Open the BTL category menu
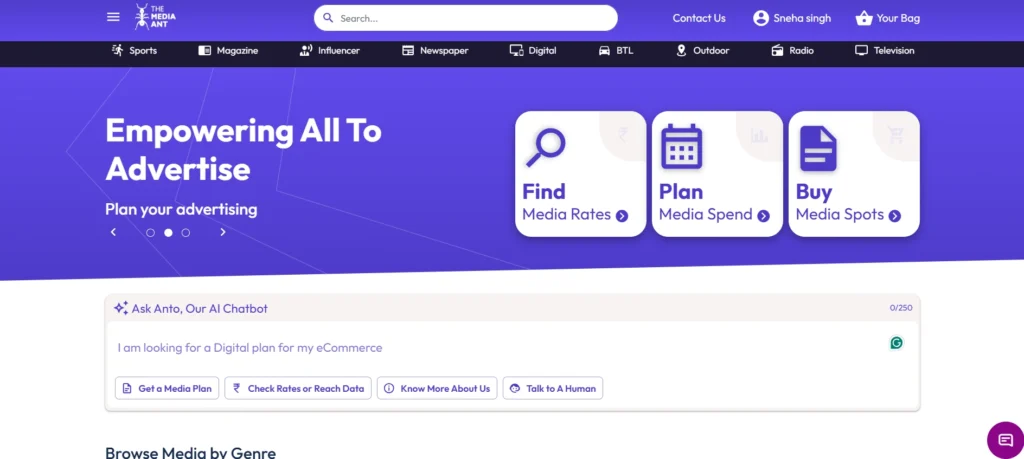1024x459 pixels. point(616,50)
